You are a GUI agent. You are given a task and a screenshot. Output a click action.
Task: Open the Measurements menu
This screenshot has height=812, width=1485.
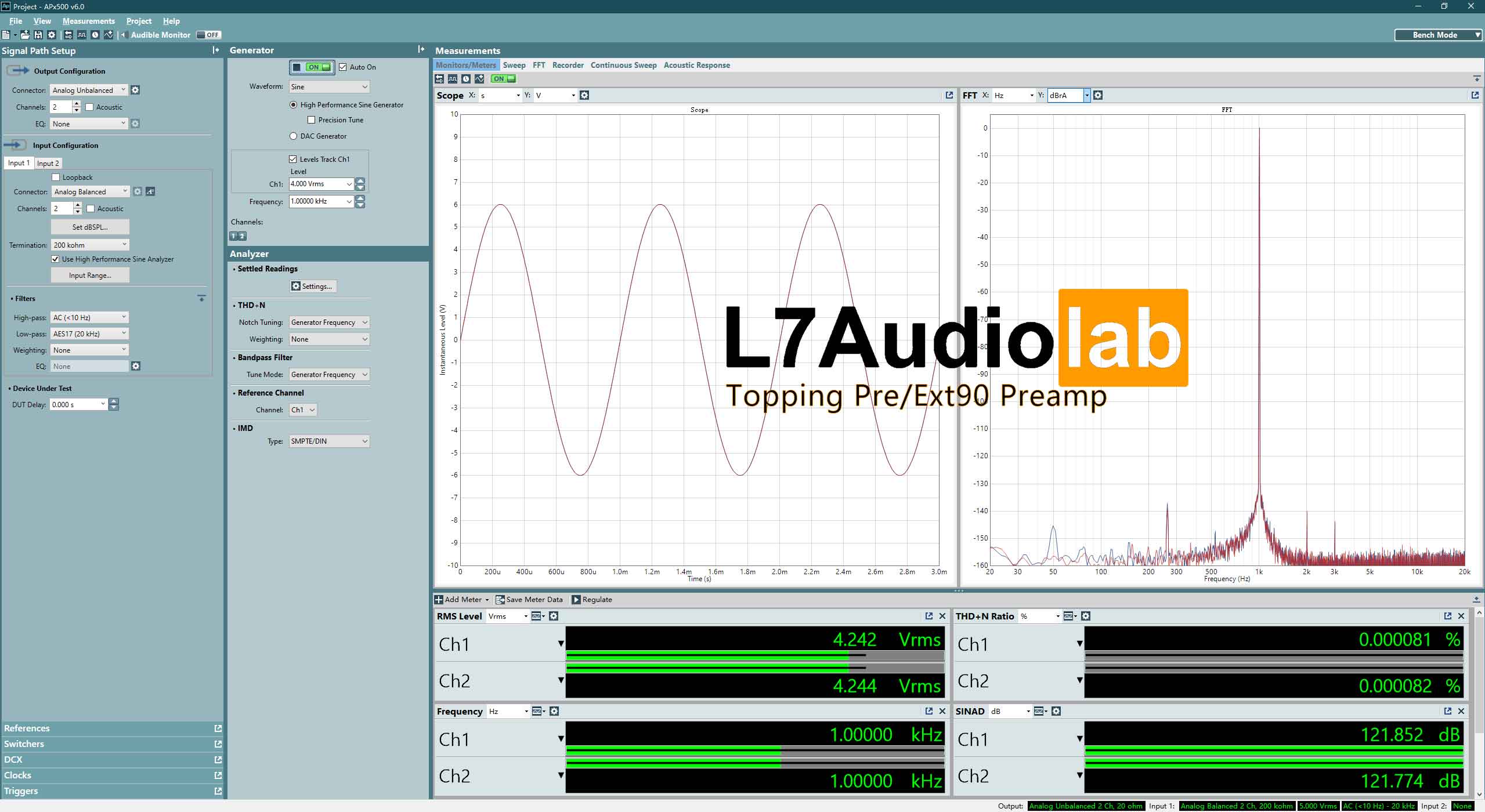[89, 21]
